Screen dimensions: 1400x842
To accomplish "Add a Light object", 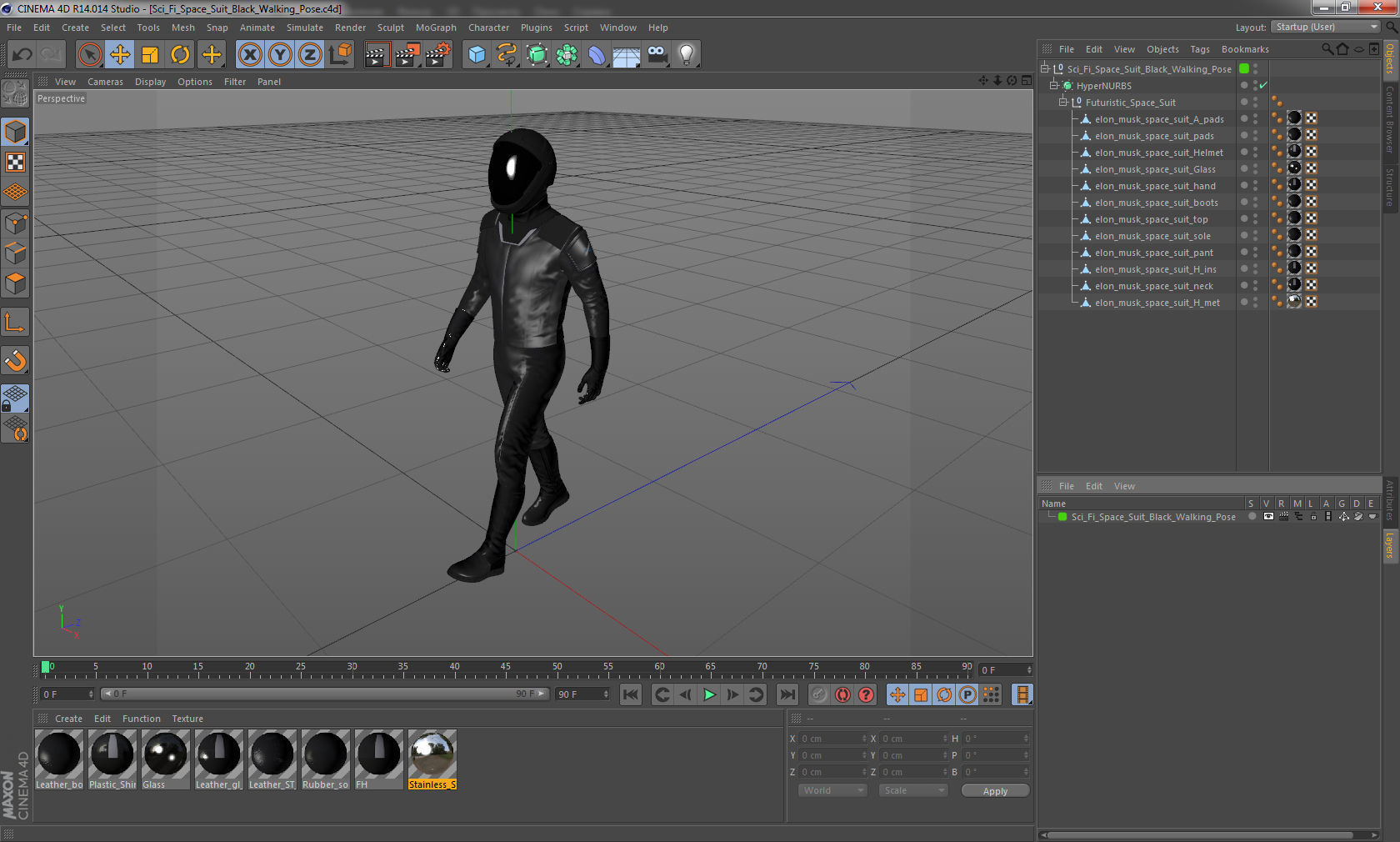I will click(x=687, y=55).
